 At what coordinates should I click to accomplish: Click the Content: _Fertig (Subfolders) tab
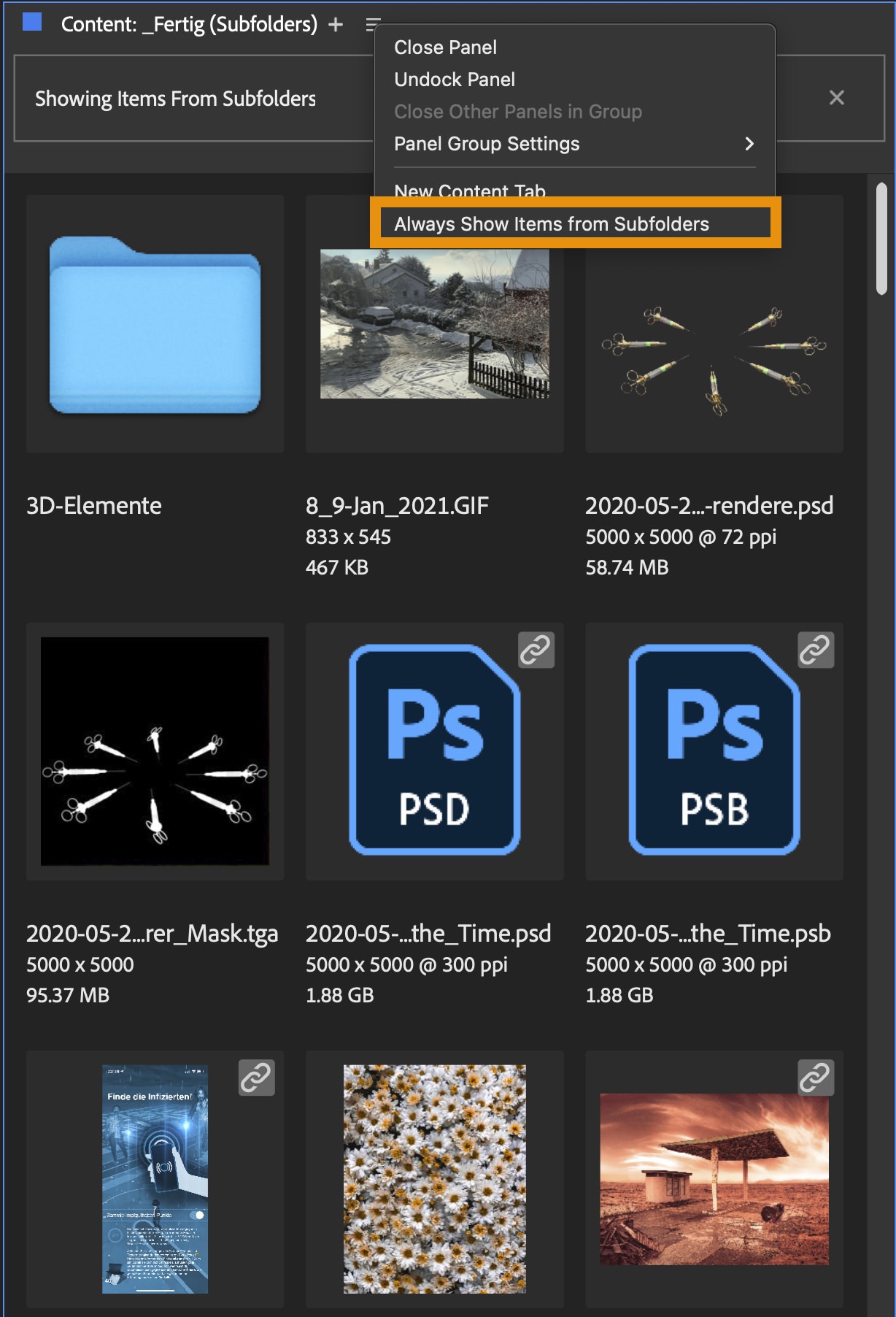[x=189, y=25]
